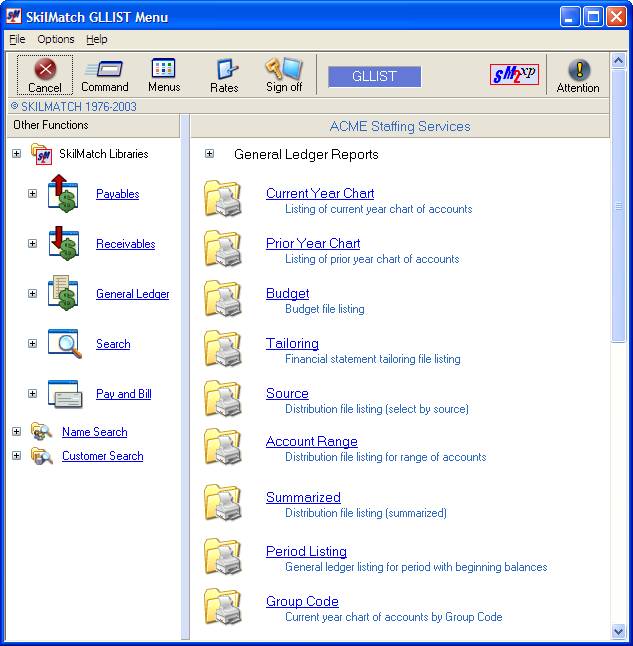
Task: Click the Attention exclamation icon
Action: [x=579, y=70]
